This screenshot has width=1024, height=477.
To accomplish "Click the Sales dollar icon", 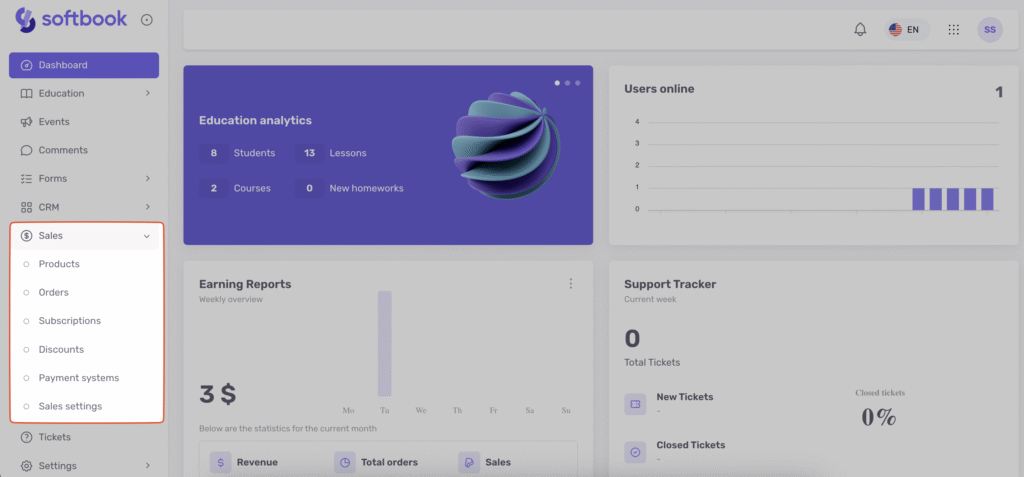I will coord(26,236).
